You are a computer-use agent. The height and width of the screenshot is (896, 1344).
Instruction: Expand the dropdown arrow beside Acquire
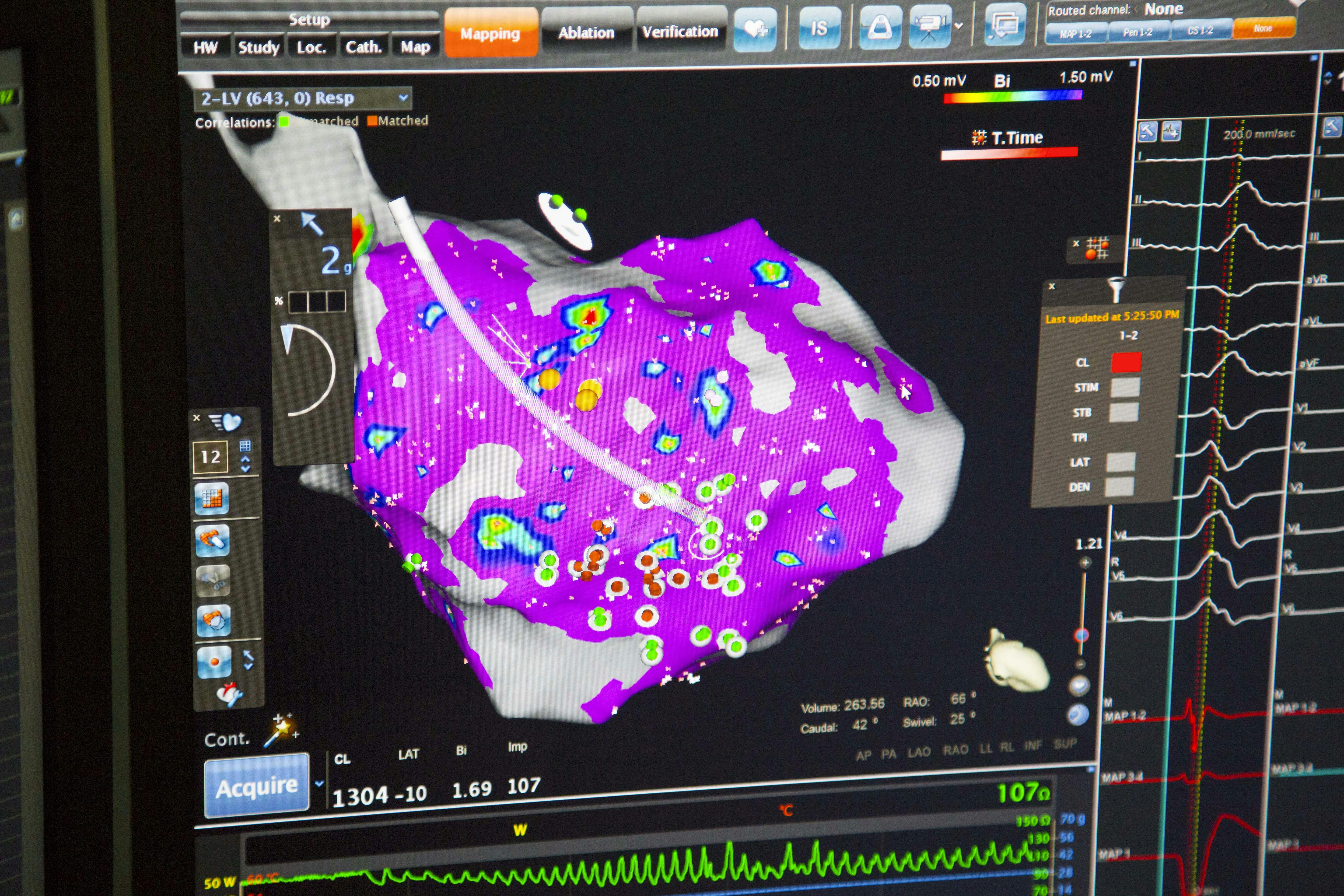319,784
